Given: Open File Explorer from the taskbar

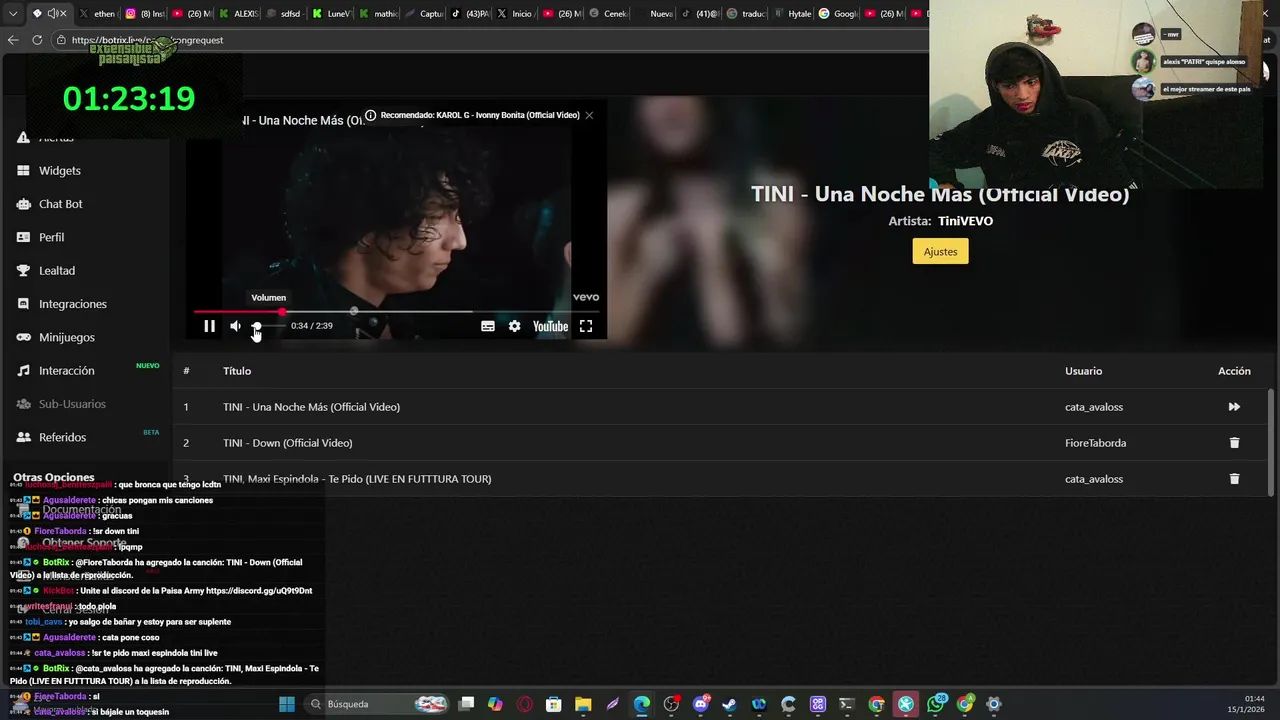Looking at the screenshot, I should [583, 704].
